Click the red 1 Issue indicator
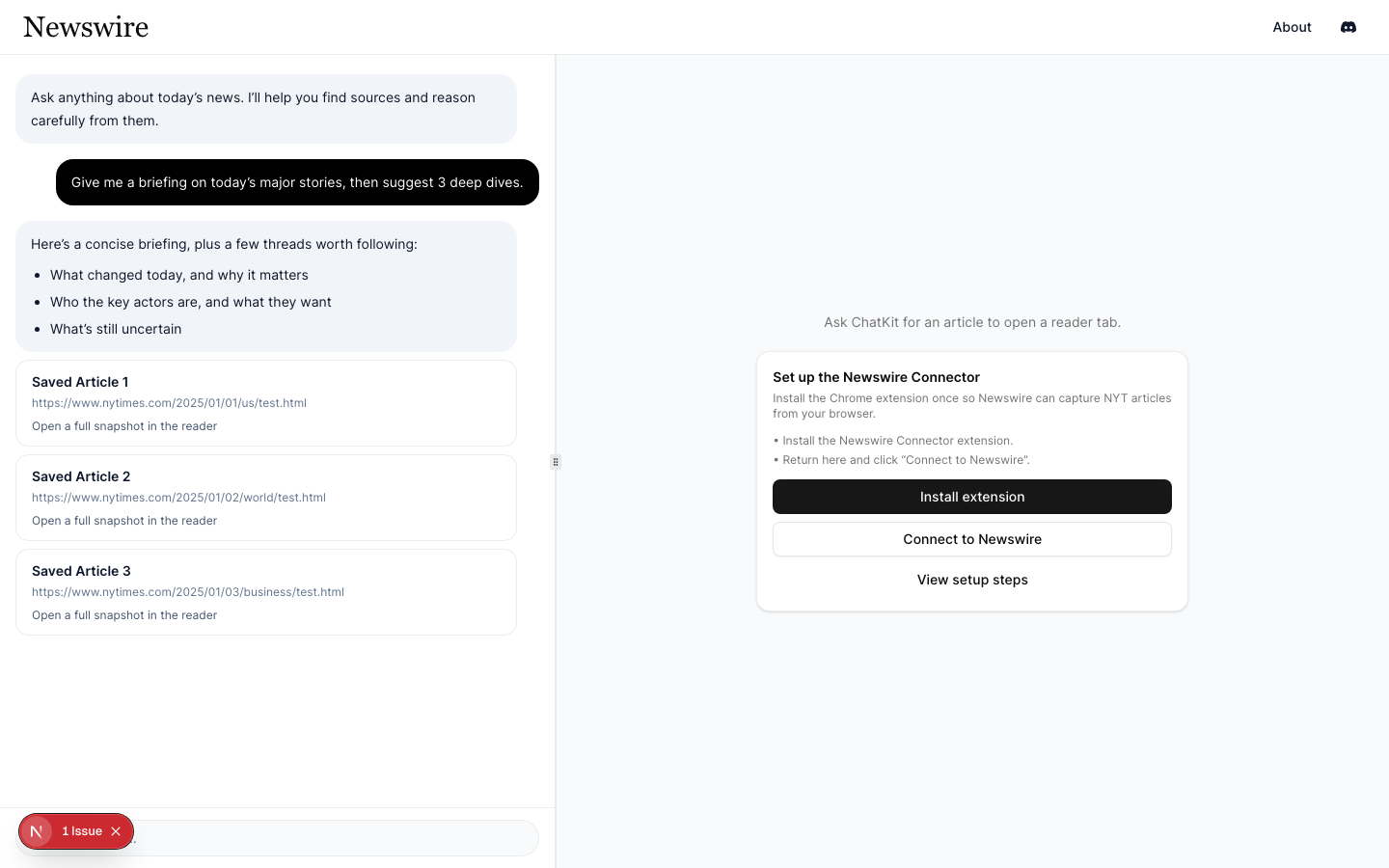This screenshot has height=868, width=1389. coord(82,830)
